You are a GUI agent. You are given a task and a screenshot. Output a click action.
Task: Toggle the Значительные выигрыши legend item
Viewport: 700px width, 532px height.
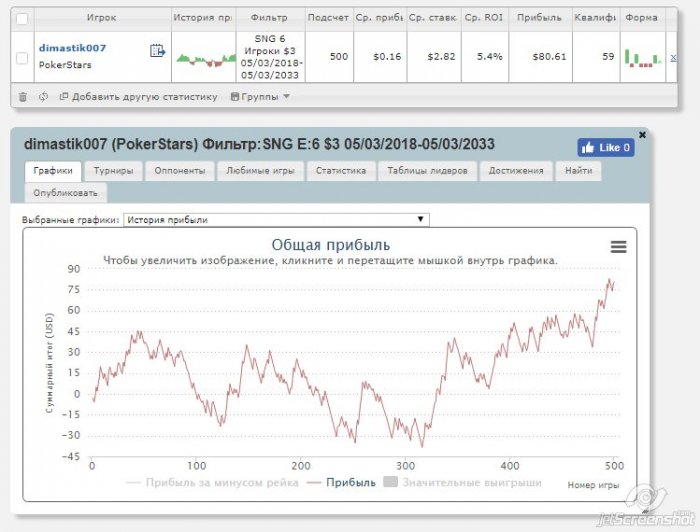[x=462, y=482]
